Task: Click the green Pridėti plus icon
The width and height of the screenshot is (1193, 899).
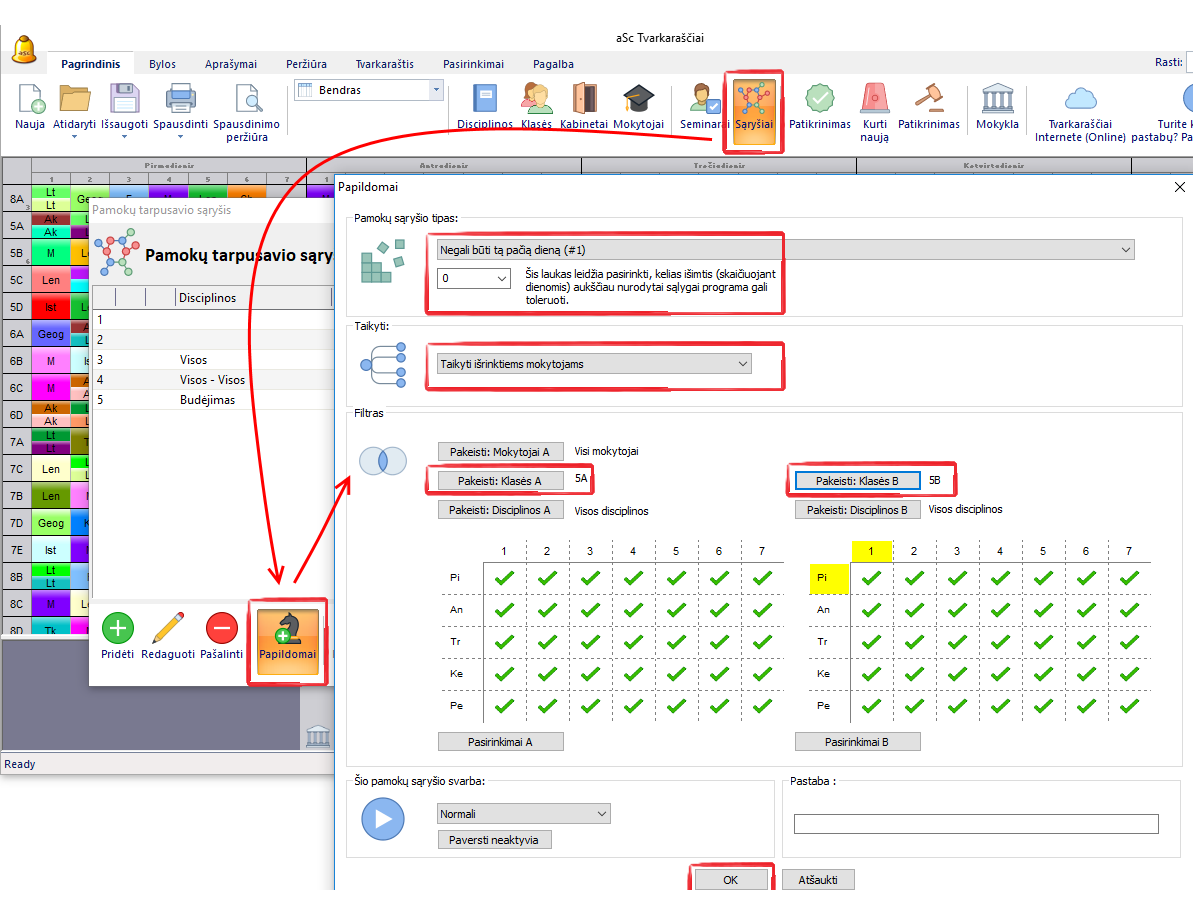Action: click(118, 628)
